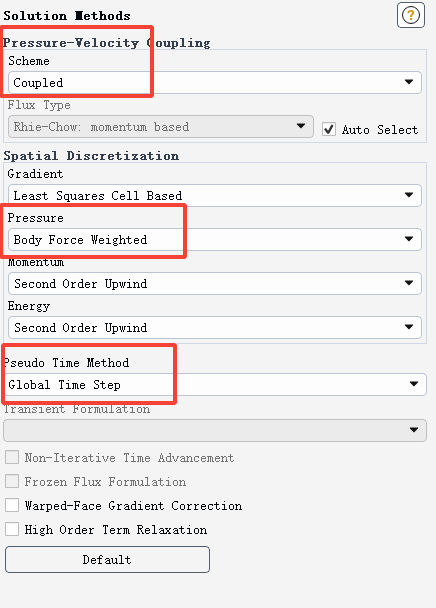Click the Default button
This screenshot has width=436, height=608.
tap(107, 560)
